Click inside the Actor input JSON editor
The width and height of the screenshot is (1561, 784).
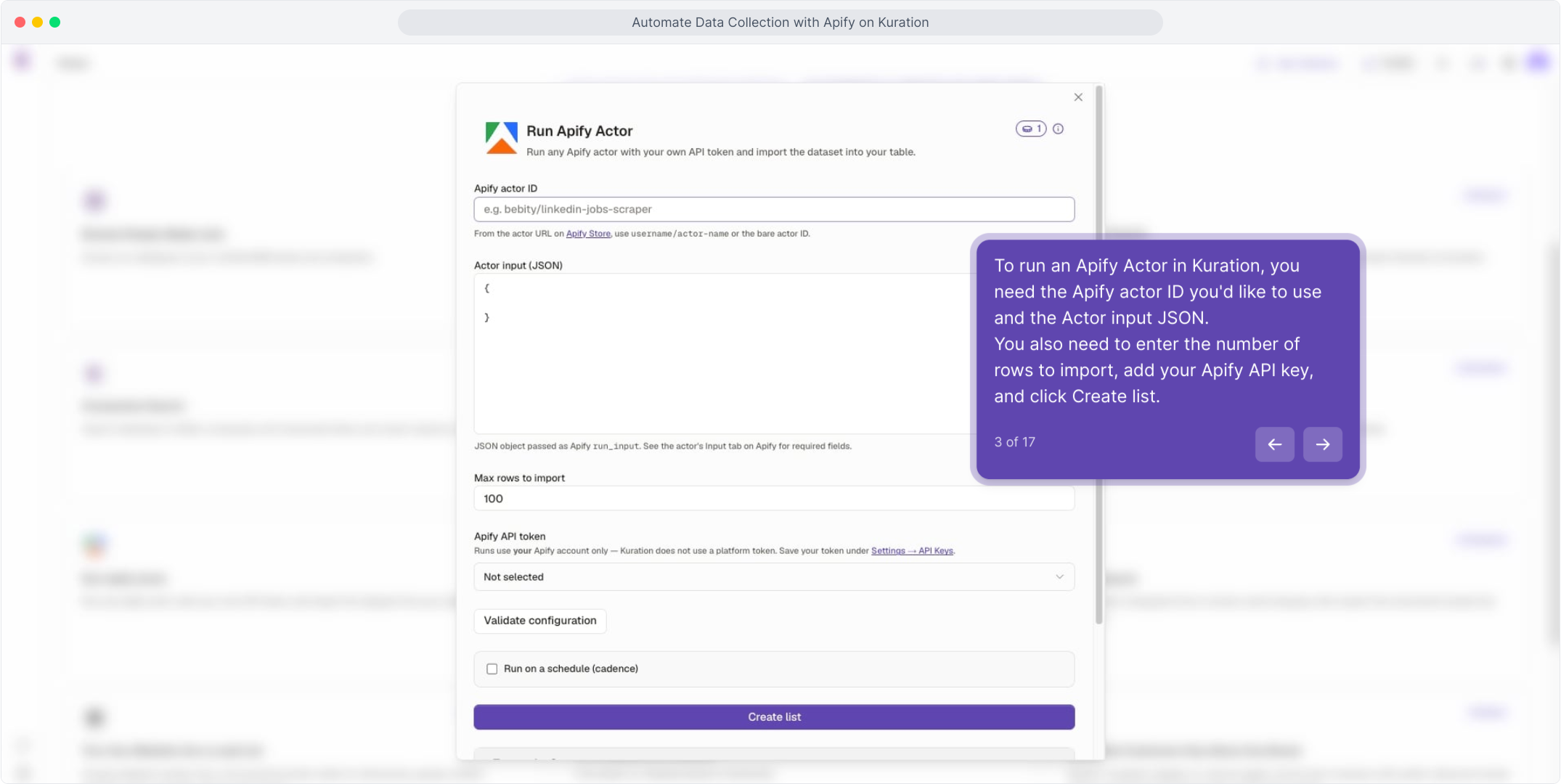tap(722, 354)
